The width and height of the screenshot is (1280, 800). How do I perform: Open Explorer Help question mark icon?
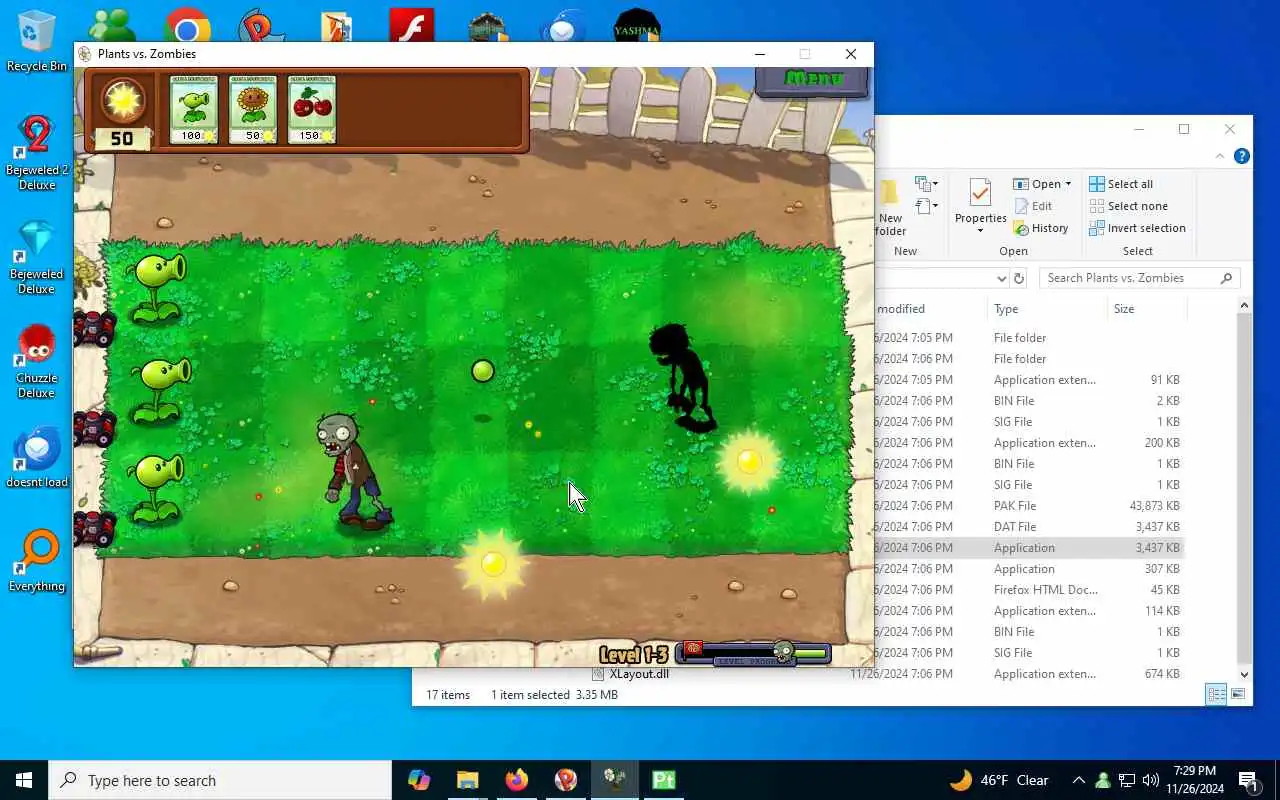click(x=1241, y=156)
